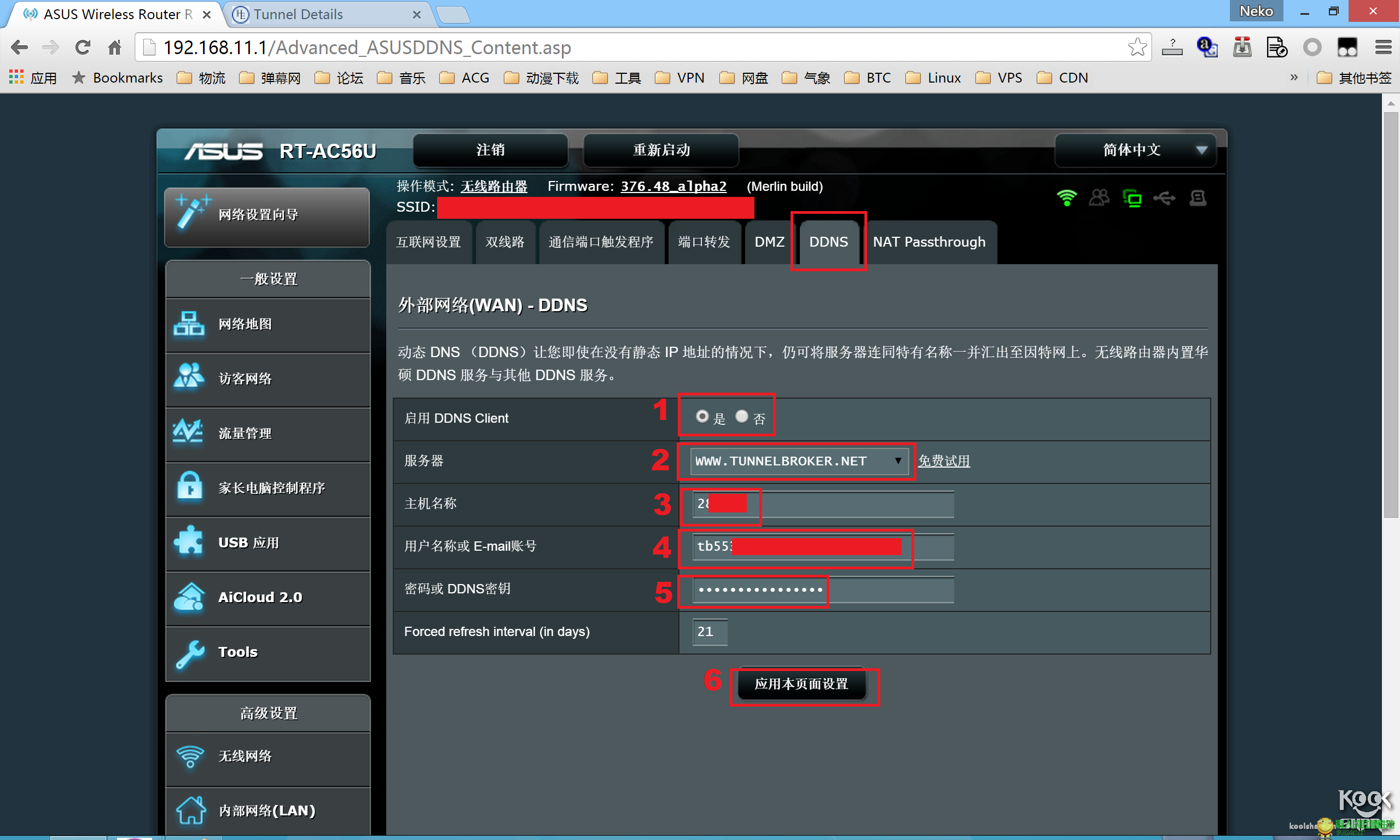The height and width of the screenshot is (840, 1400).
Task: Click 注销 logout button
Action: coord(490,150)
